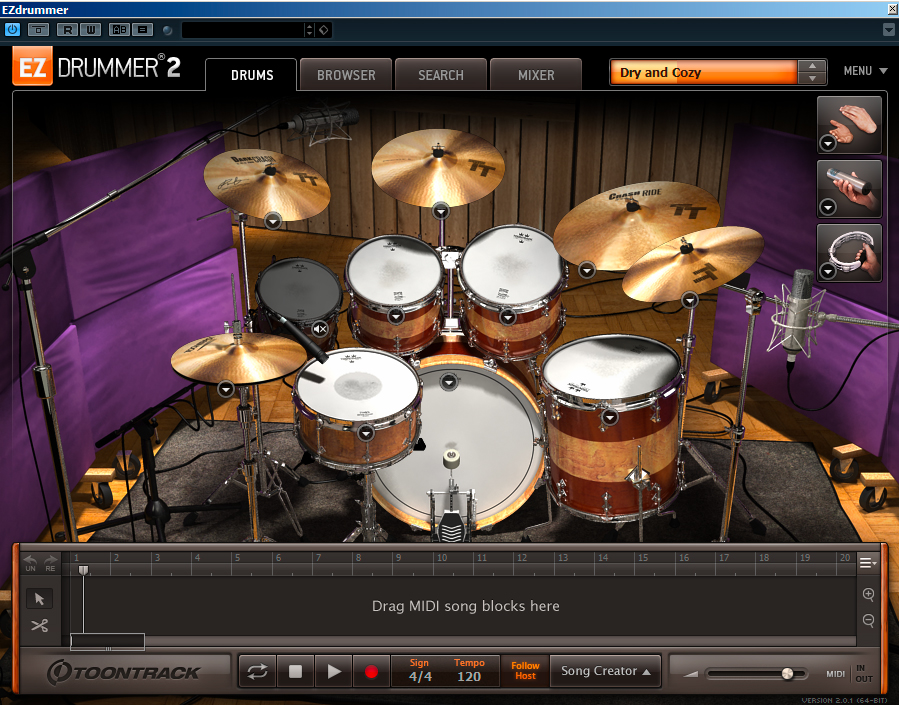899x705 pixels.
Task: Toggle the Follow Host button
Action: coord(525,671)
